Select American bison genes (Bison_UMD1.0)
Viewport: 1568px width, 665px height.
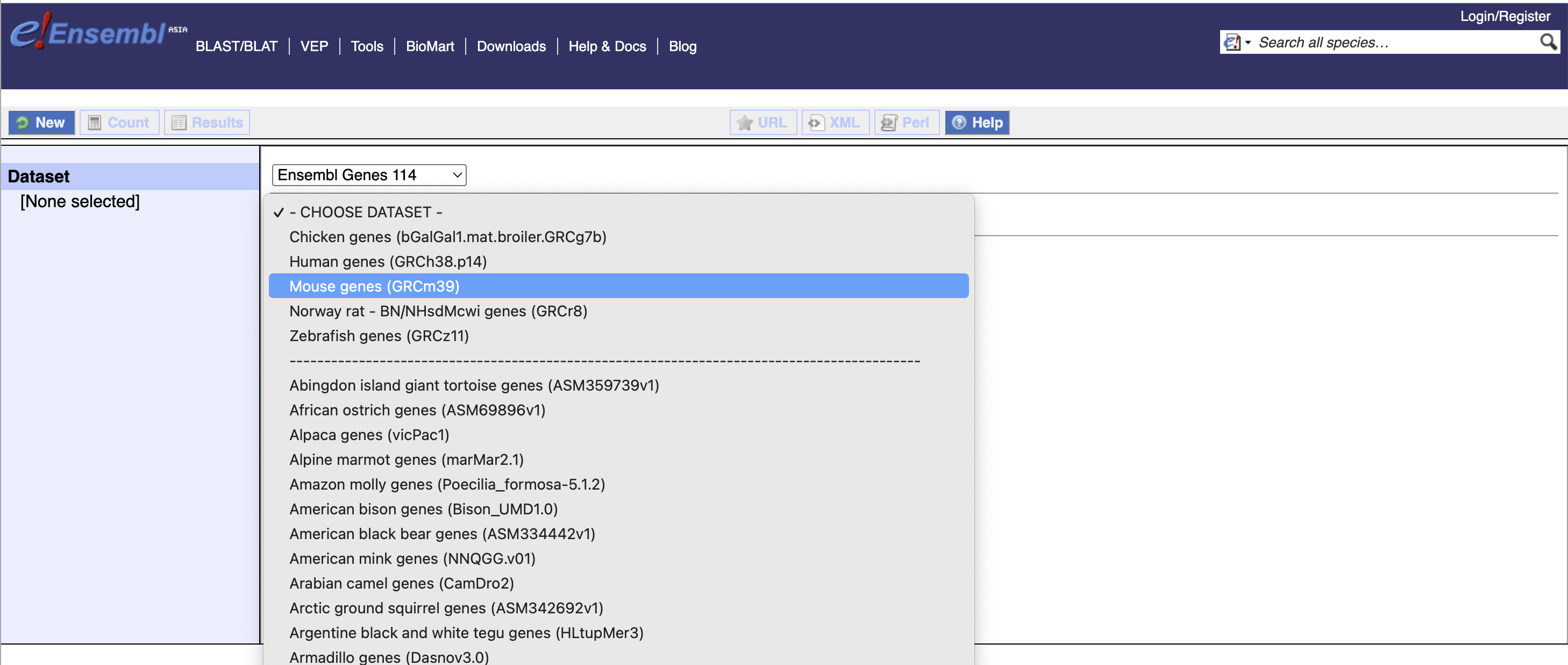[618, 508]
